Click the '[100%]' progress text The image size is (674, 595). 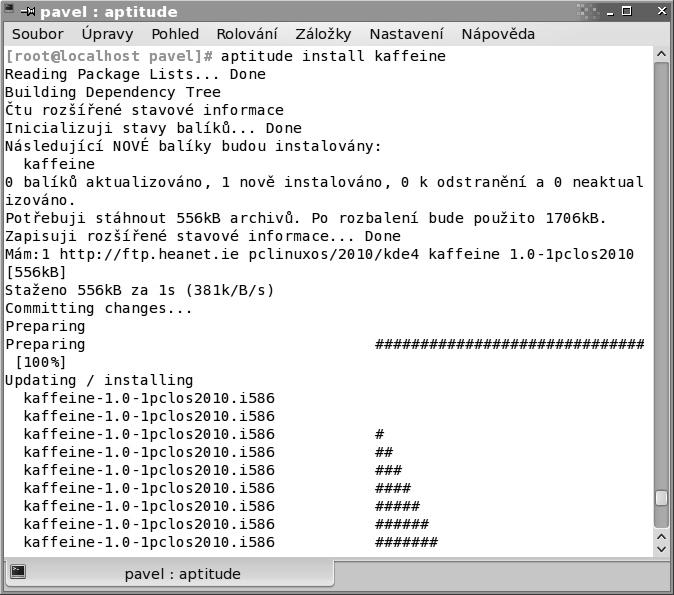[x=41, y=362]
